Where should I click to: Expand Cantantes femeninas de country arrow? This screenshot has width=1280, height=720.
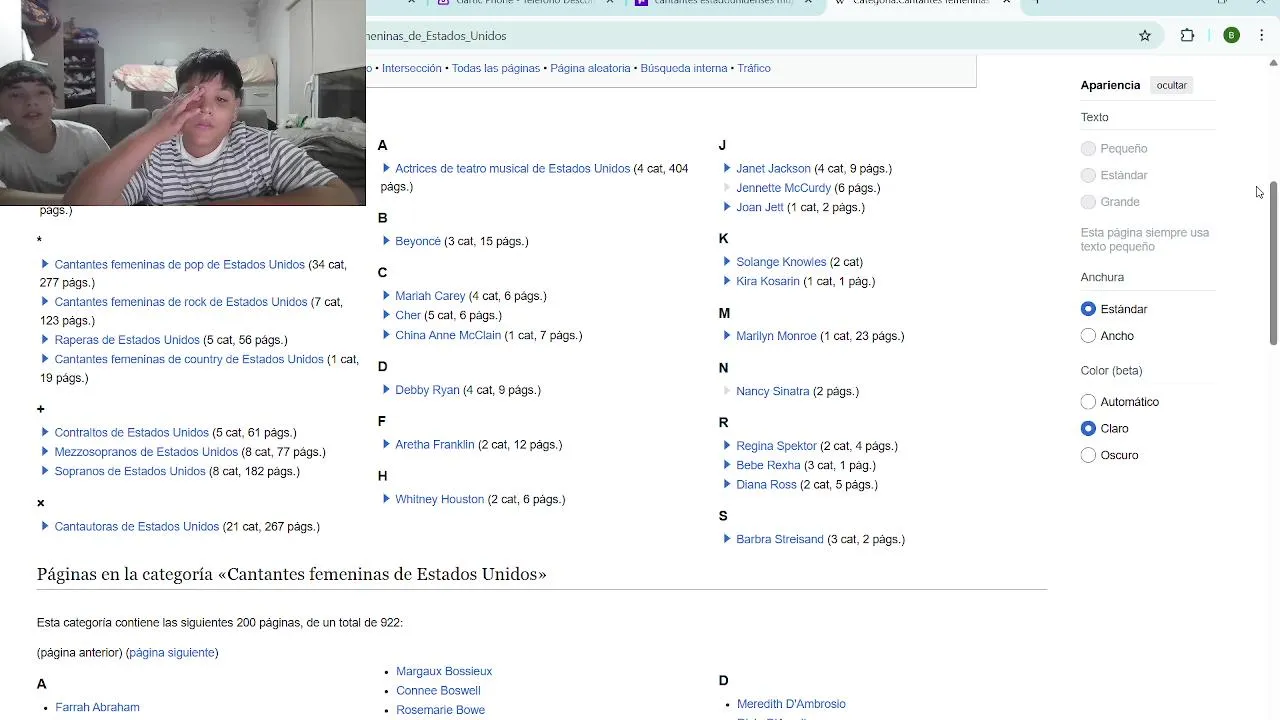click(x=45, y=359)
